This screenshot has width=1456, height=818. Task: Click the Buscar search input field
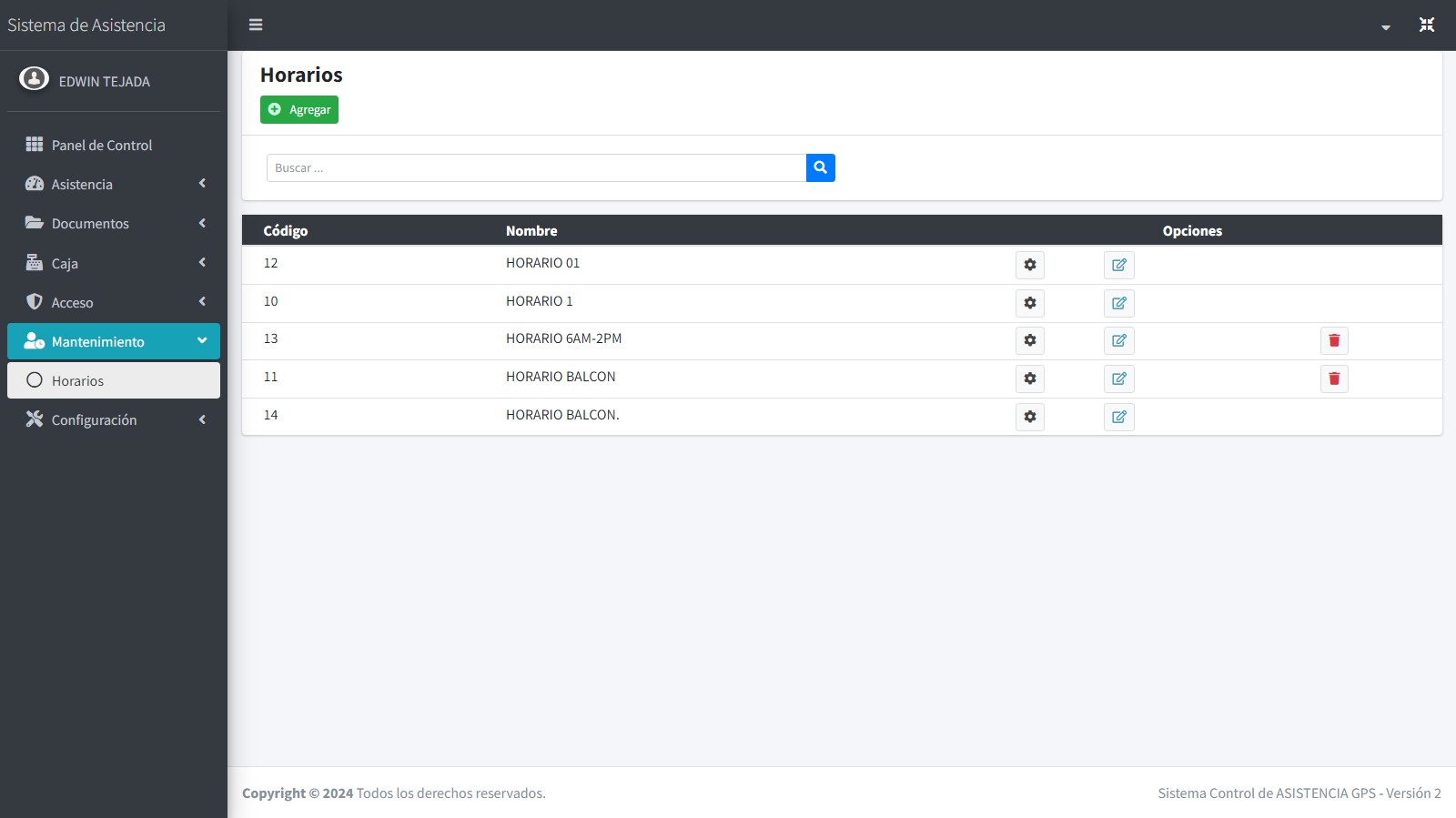[536, 167]
